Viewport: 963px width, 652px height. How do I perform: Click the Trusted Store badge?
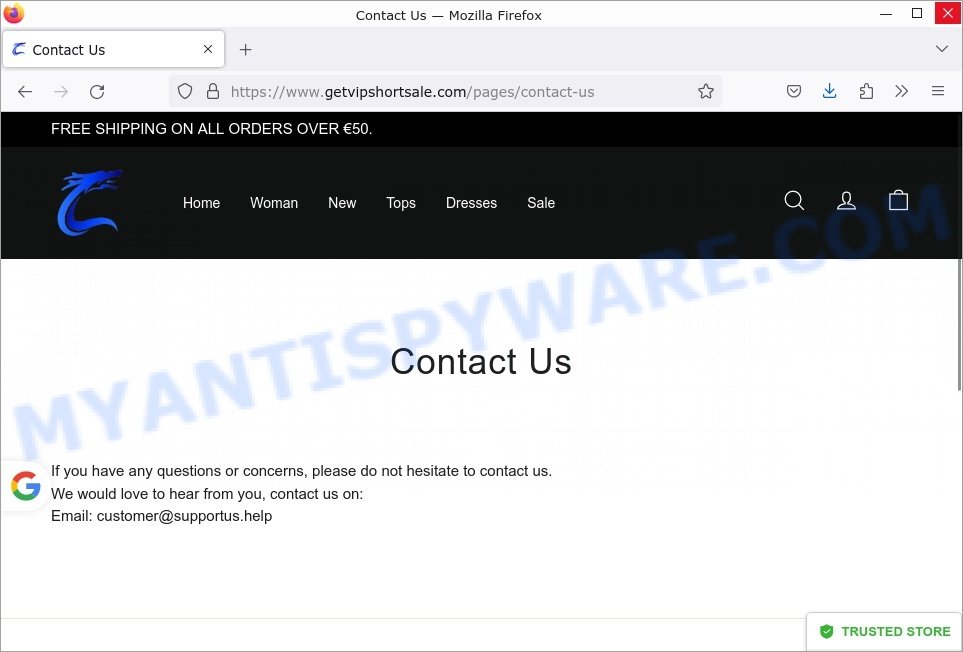click(884, 631)
